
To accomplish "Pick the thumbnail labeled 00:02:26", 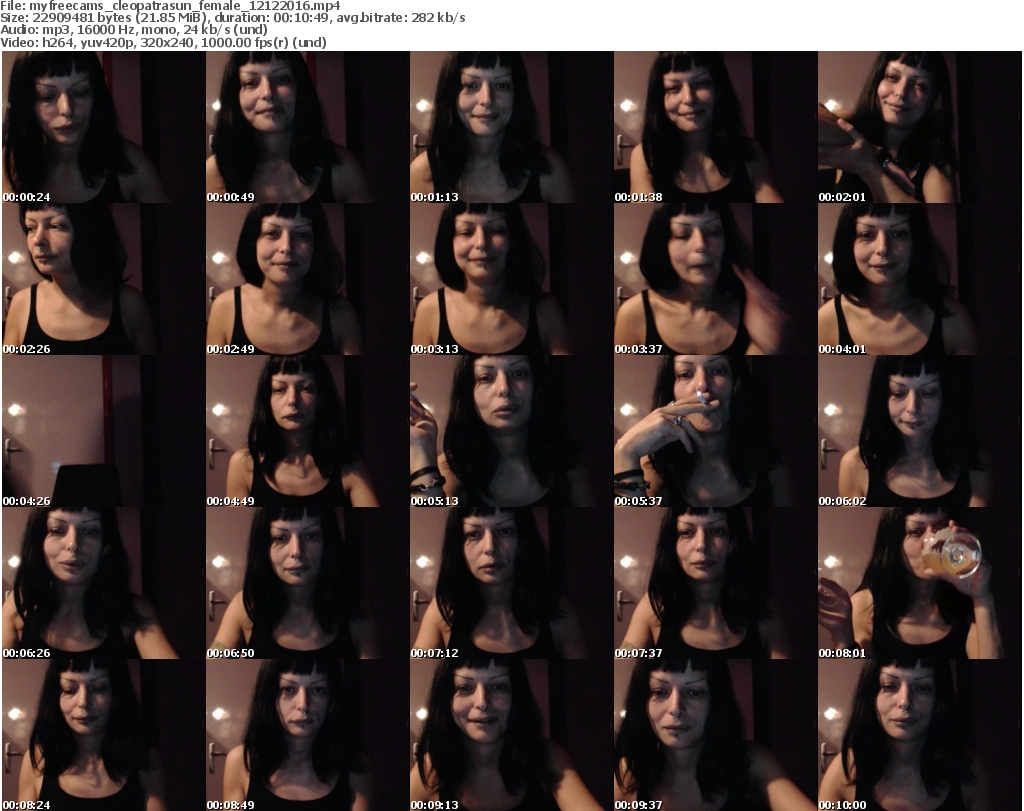I will (103, 279).
